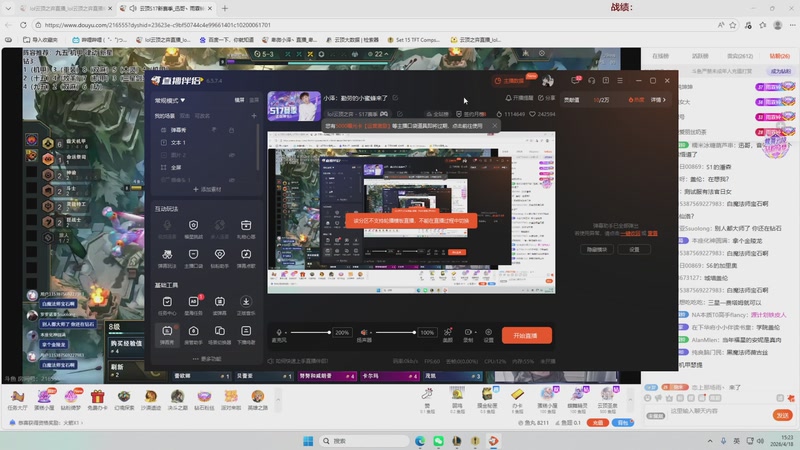800x450 pixels.
Task: Adjust the speaker volume slider
Action: pos(395,333)
